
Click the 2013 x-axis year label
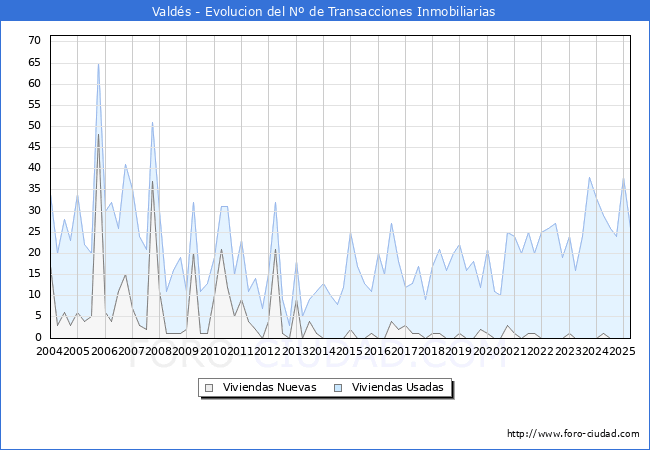295,351
